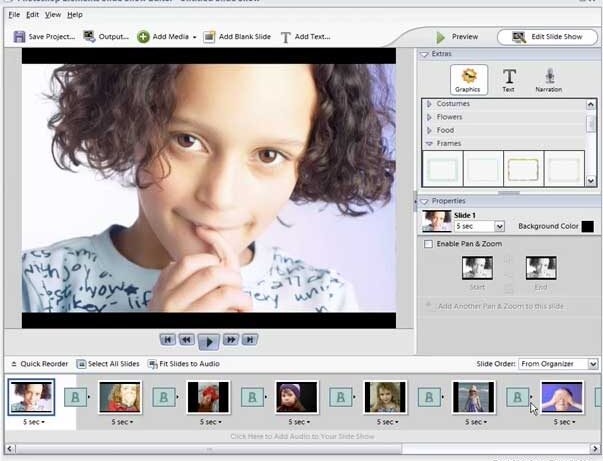Collapse the Frames category
Image resolution: width=603 pixels, height=461 pixels.
point(429,144)
